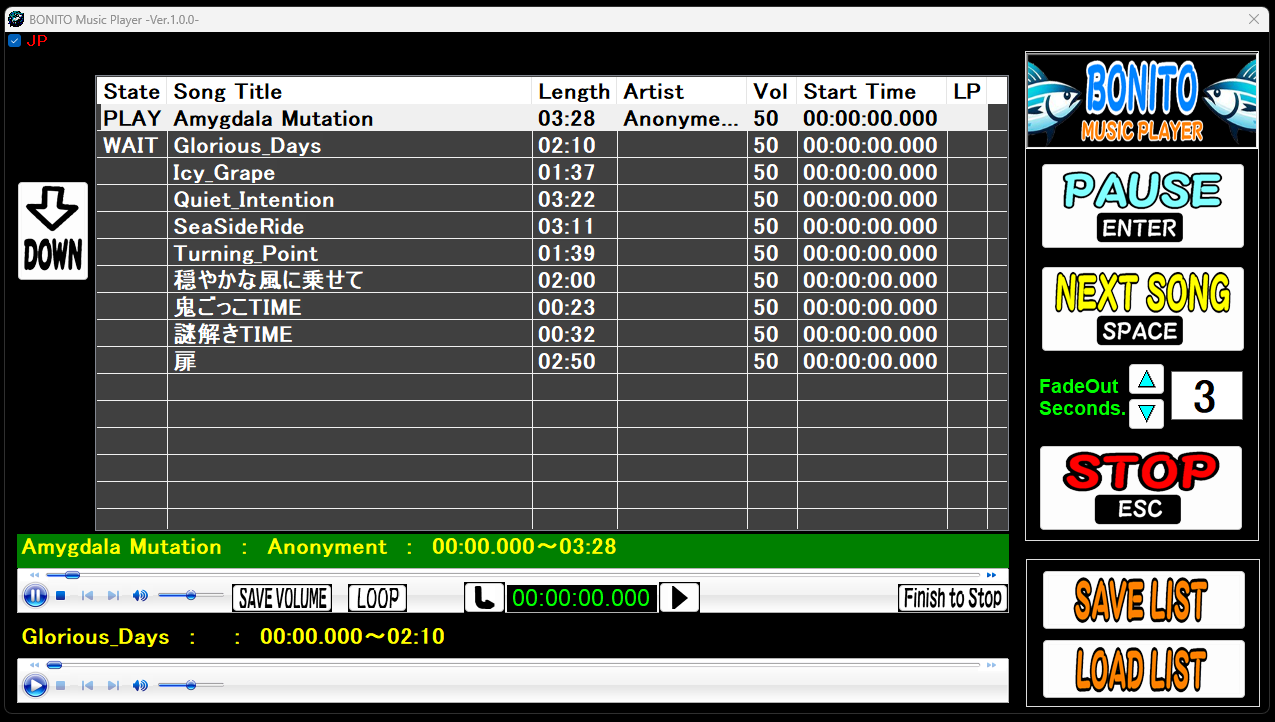Toggle the LOOP button
Screen dimensions: 1275x722
click(378, 598)
